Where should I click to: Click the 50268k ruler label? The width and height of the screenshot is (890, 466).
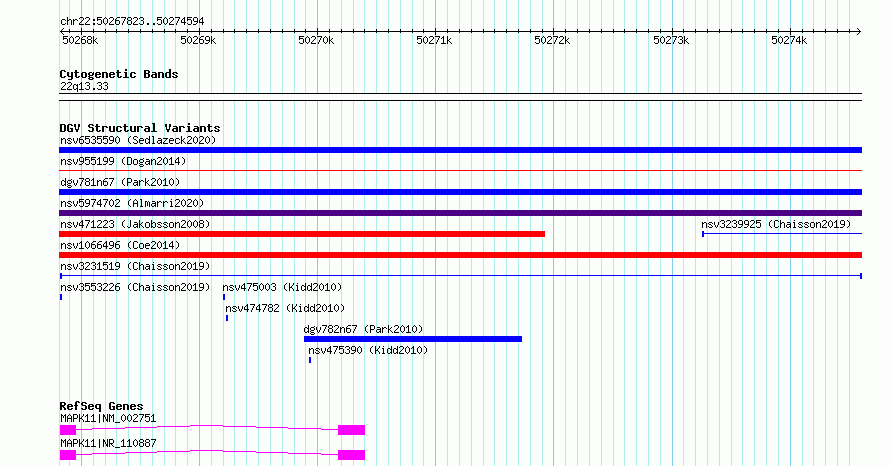(x=80, y=40)
